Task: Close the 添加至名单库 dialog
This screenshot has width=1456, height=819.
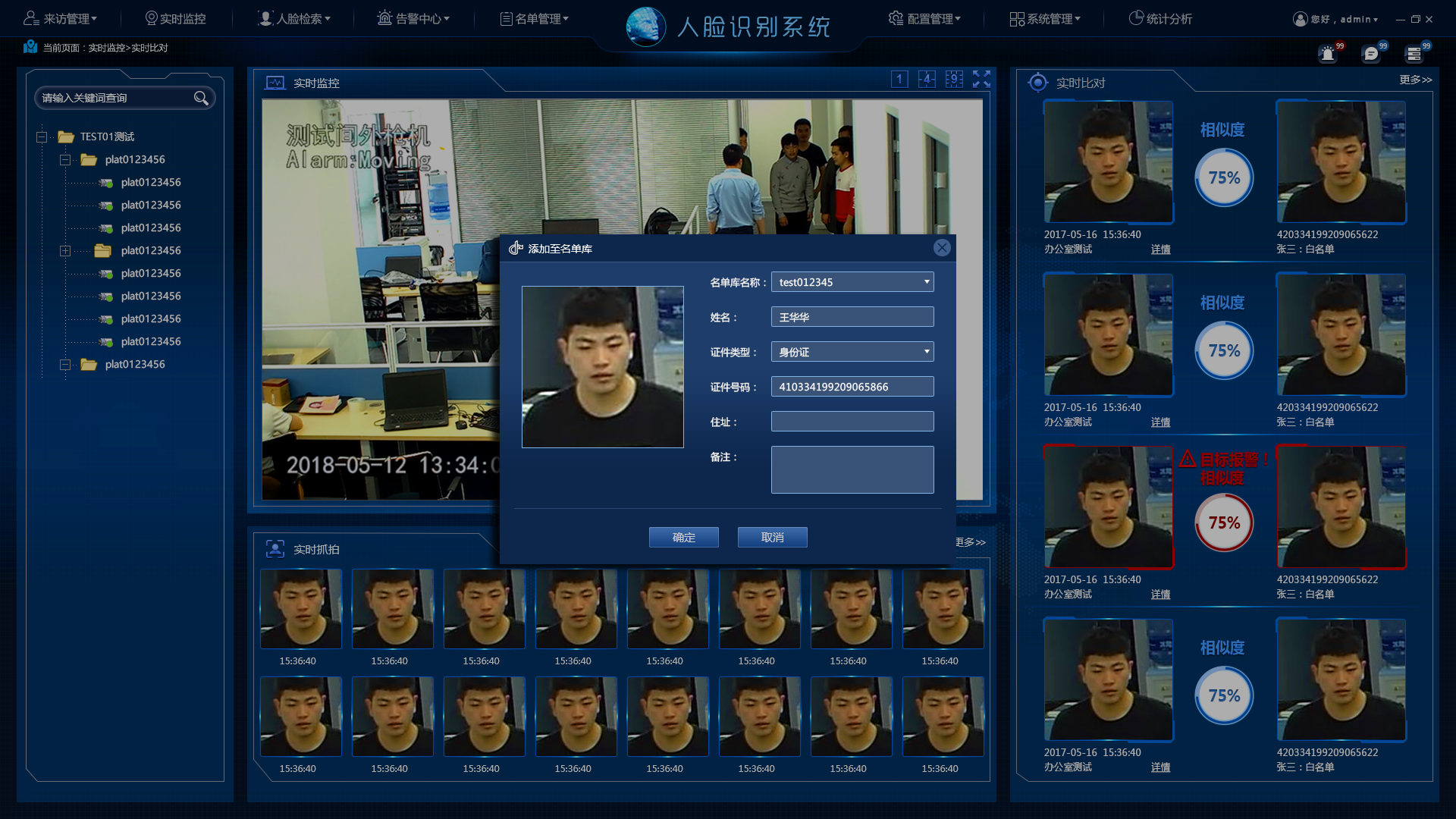Action: 942,248
